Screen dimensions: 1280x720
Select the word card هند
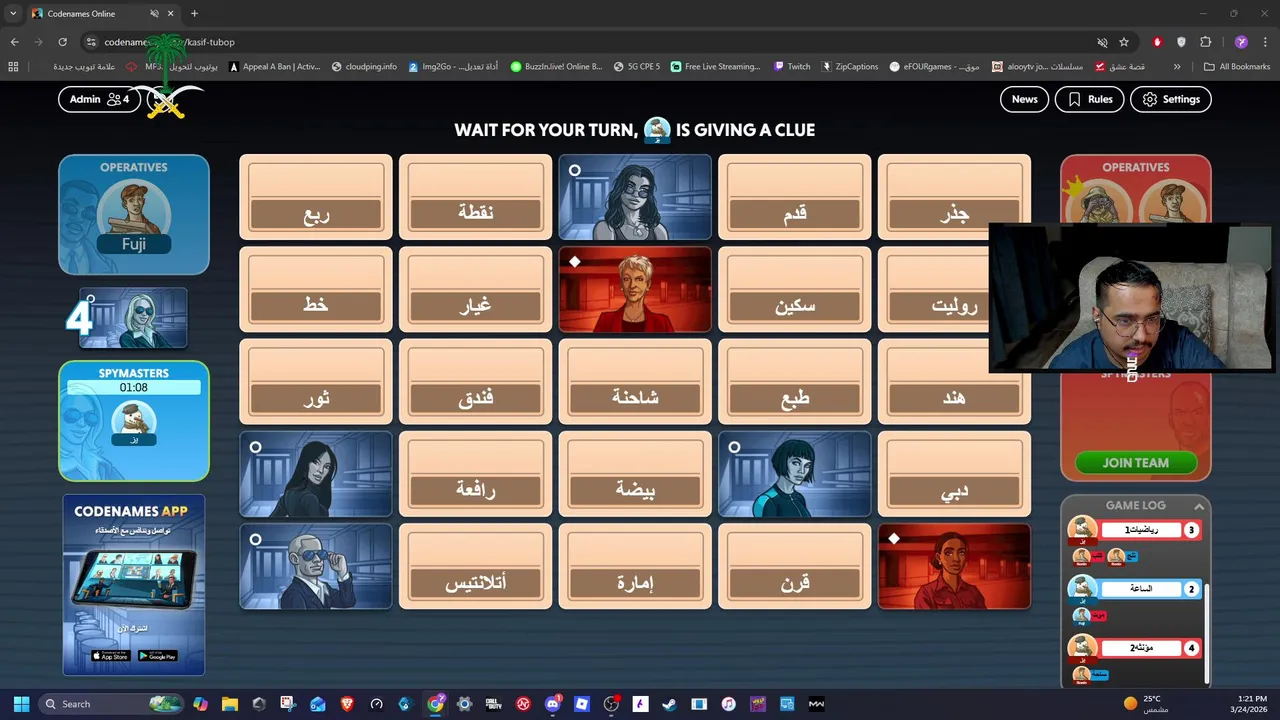coord(954,382)
